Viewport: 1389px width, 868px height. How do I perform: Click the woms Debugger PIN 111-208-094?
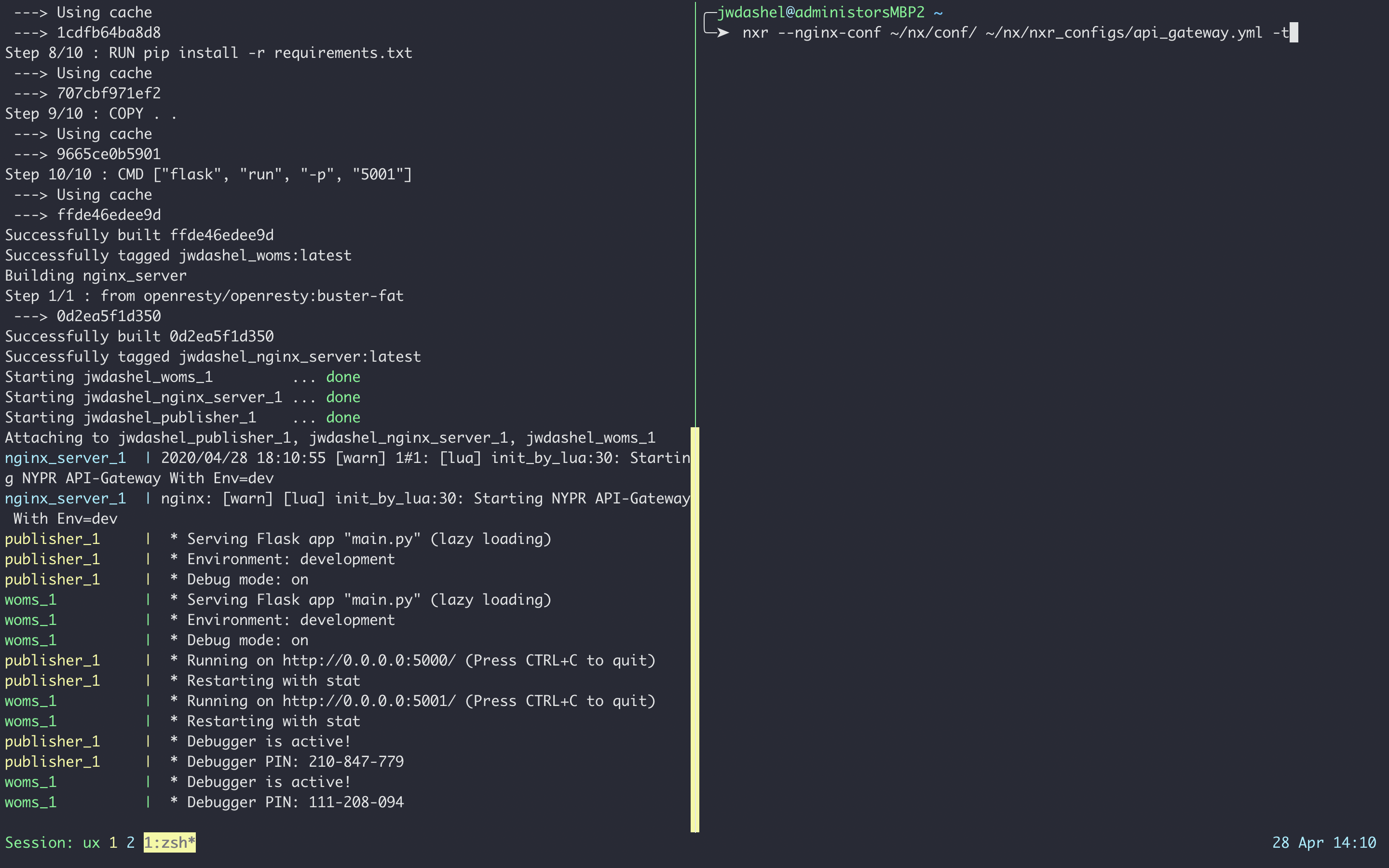point(356,802)
